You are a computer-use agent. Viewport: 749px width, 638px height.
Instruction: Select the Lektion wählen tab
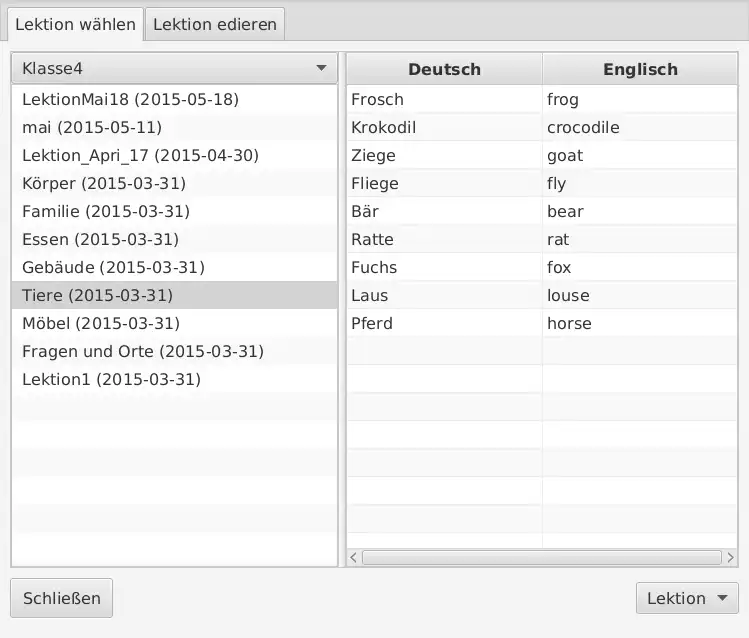click(x=76, y=24)
